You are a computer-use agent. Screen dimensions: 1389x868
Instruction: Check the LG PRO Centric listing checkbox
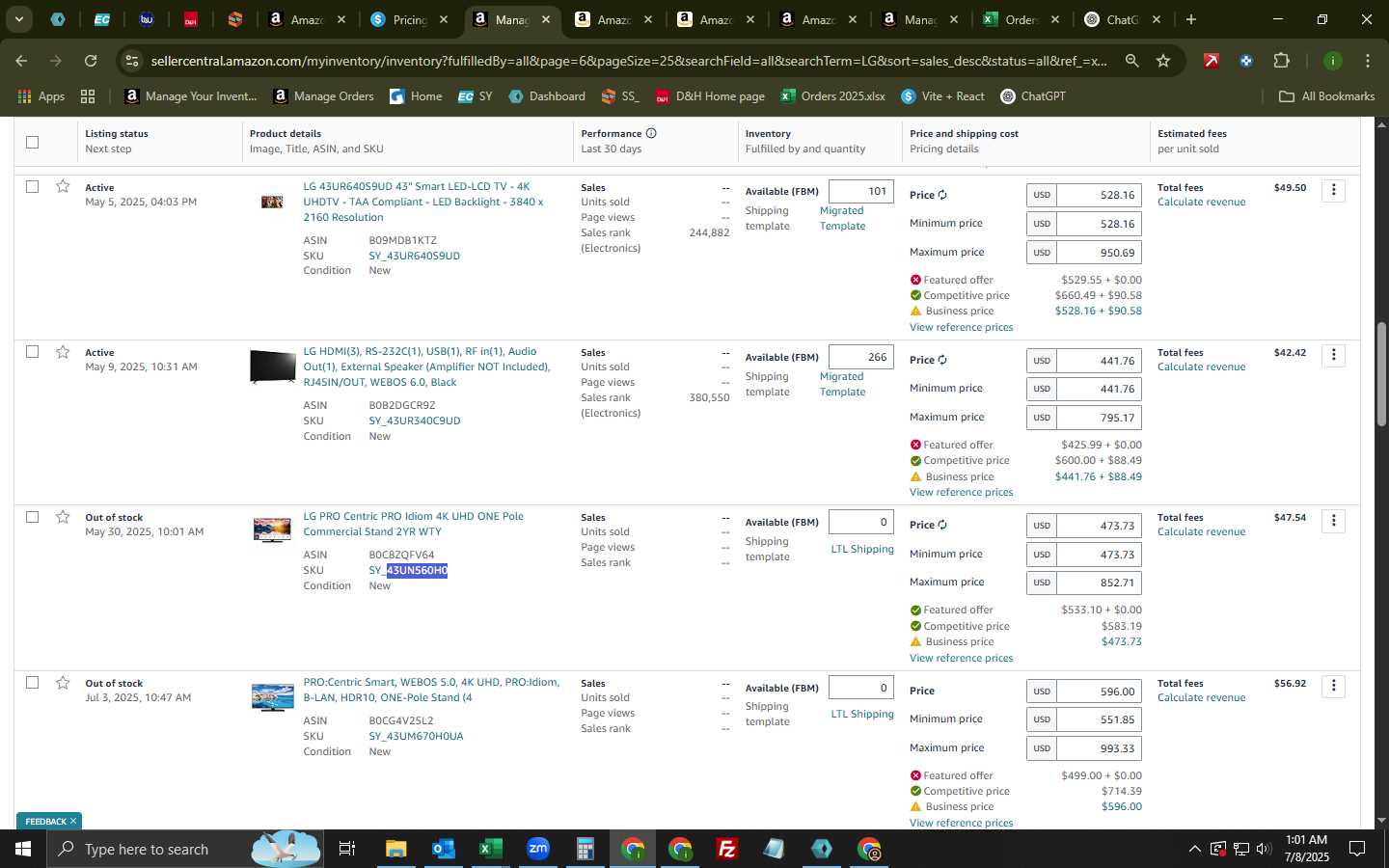pyautogui.click(x=32, y=517)
